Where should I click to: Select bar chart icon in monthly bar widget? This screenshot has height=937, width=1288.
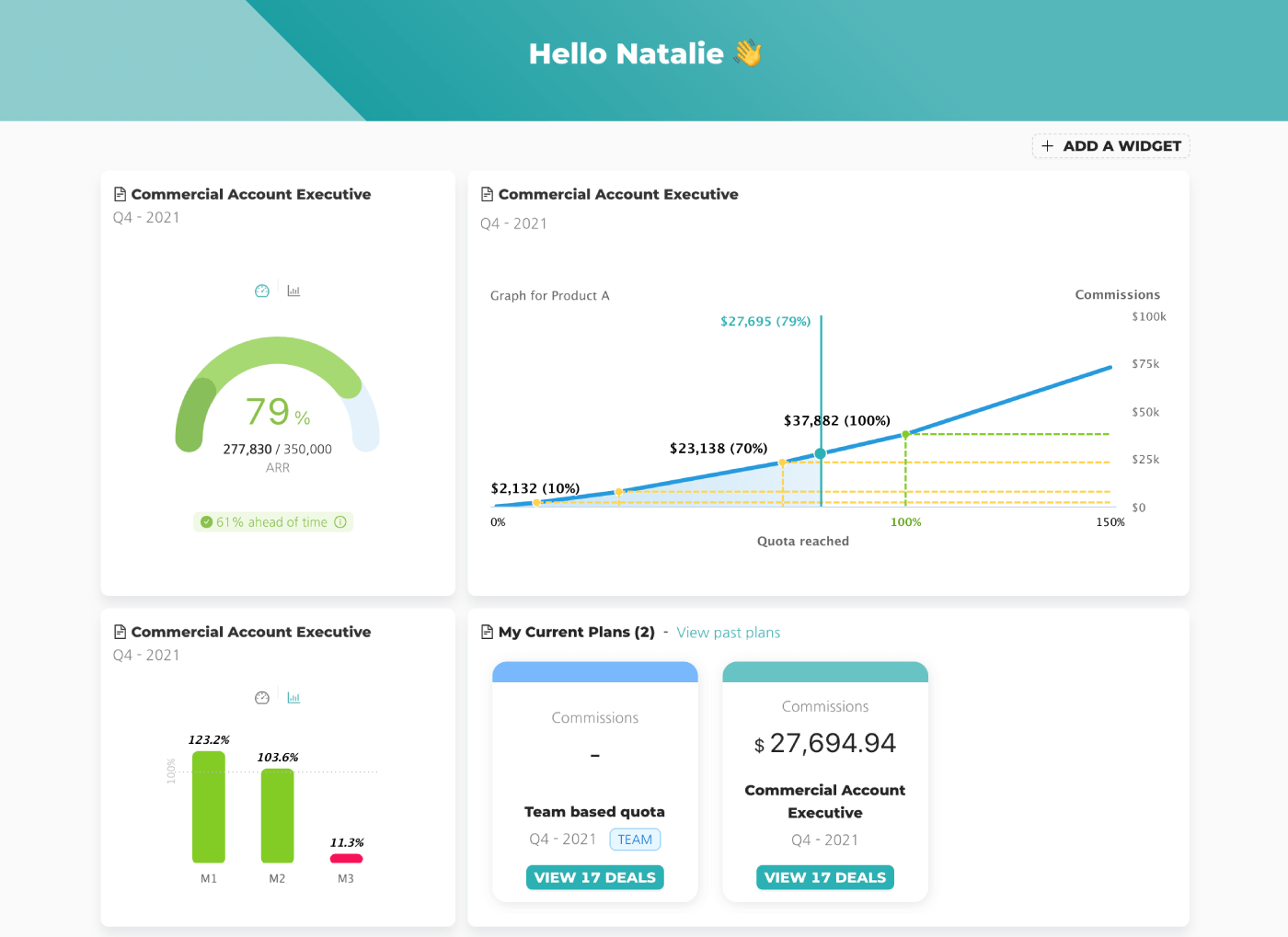[x=293, y=698]
